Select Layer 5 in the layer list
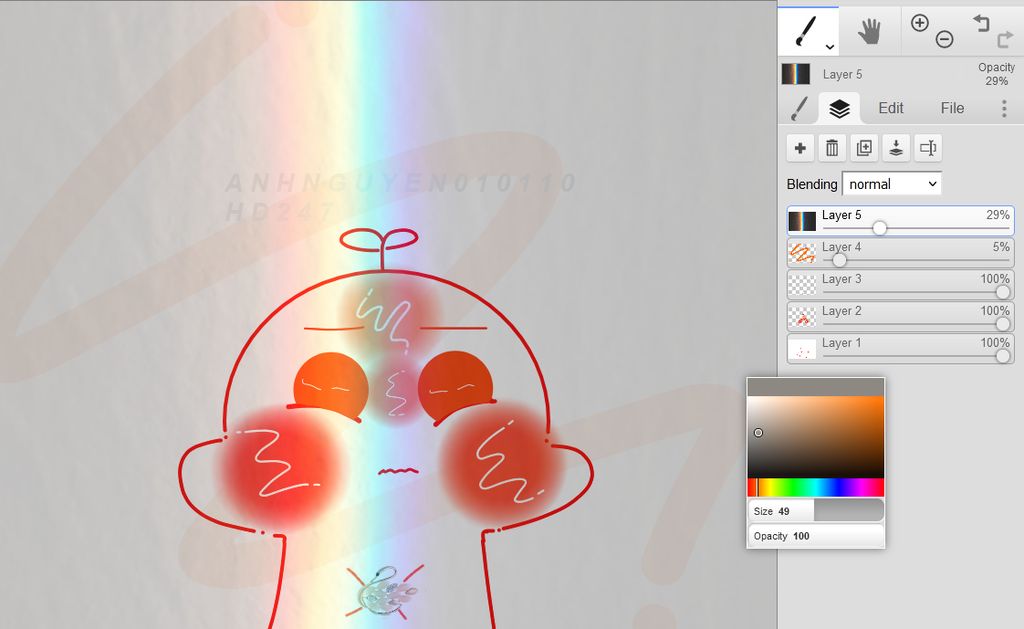 900,221
